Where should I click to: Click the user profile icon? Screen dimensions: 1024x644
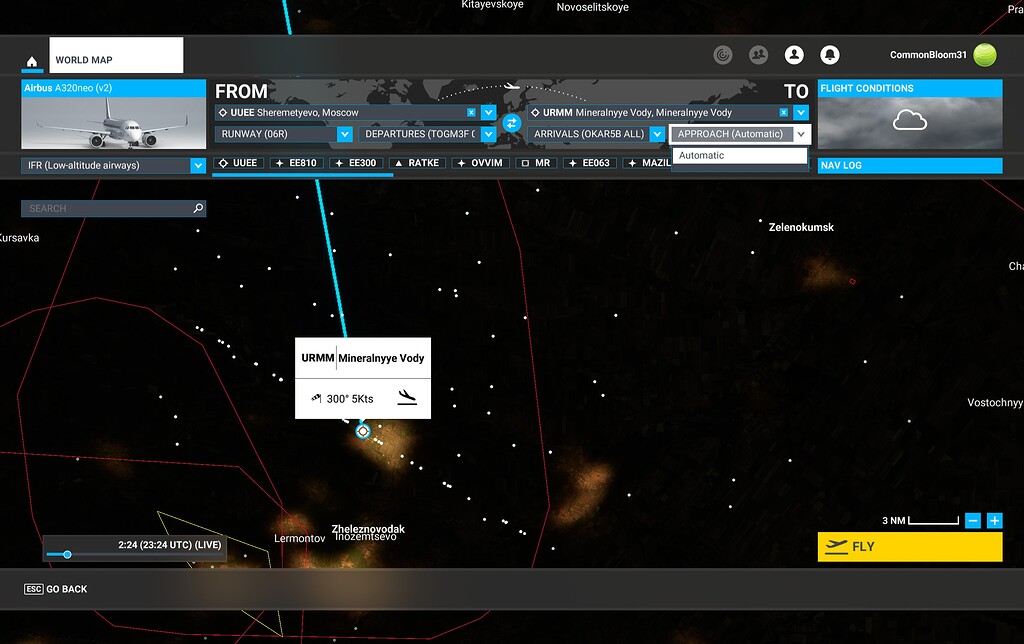click(x=795, y=55)
